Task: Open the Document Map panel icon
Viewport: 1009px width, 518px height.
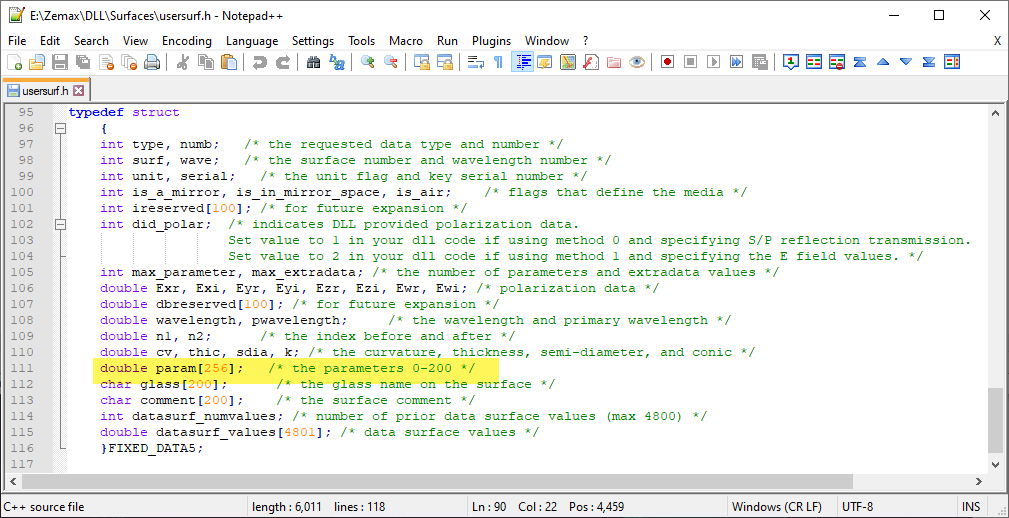Action: [568, 62]
